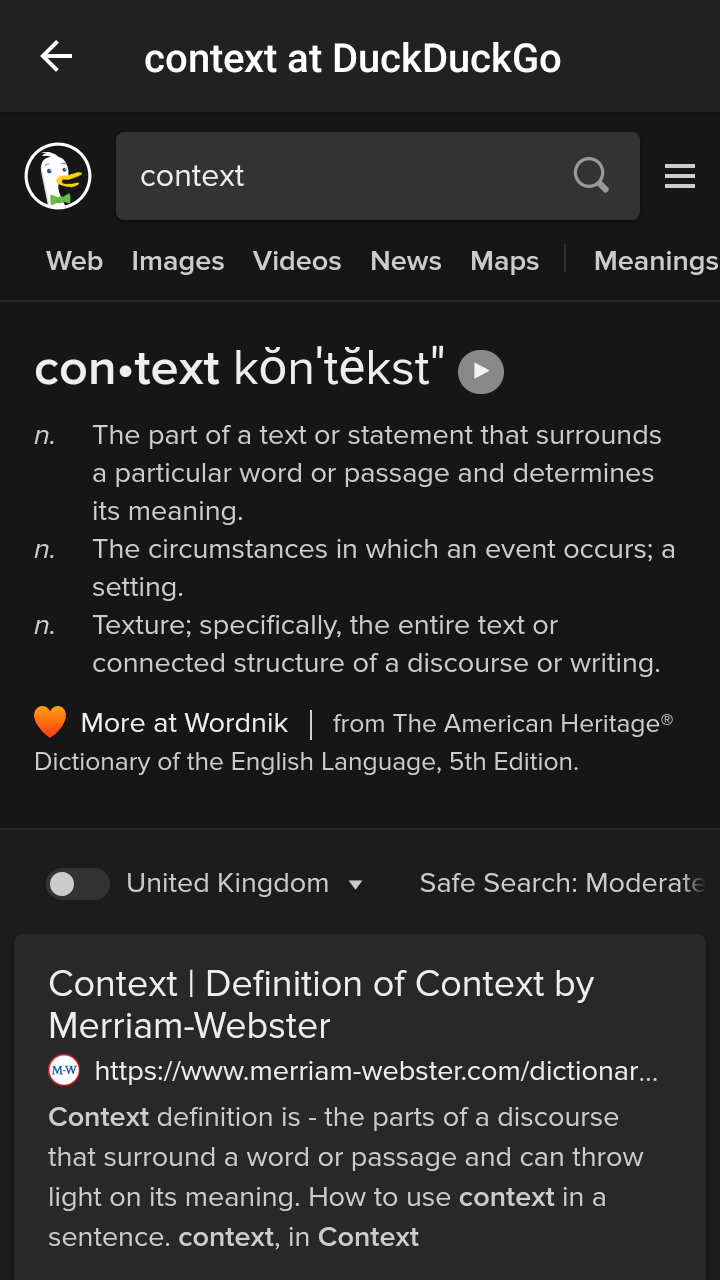Toggle the United Kingdom region switch

pyautogui.click(x=77, y=884)
